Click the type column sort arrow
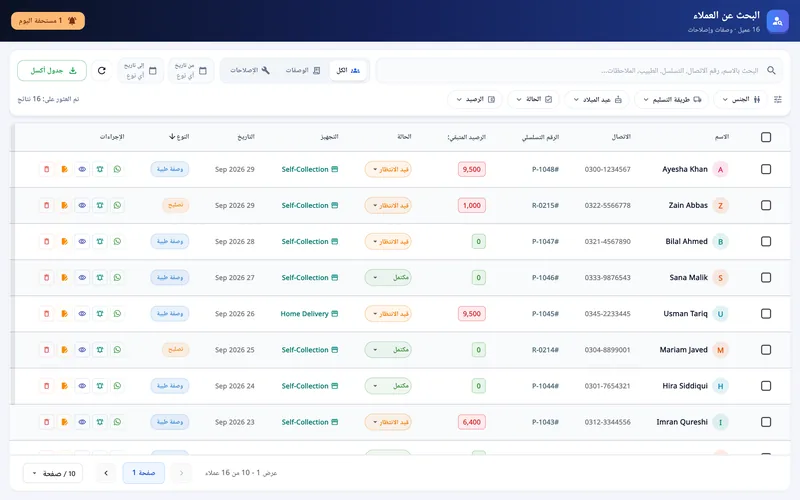Viewport: 800px width, 500px height. click(x=172, y=137)
